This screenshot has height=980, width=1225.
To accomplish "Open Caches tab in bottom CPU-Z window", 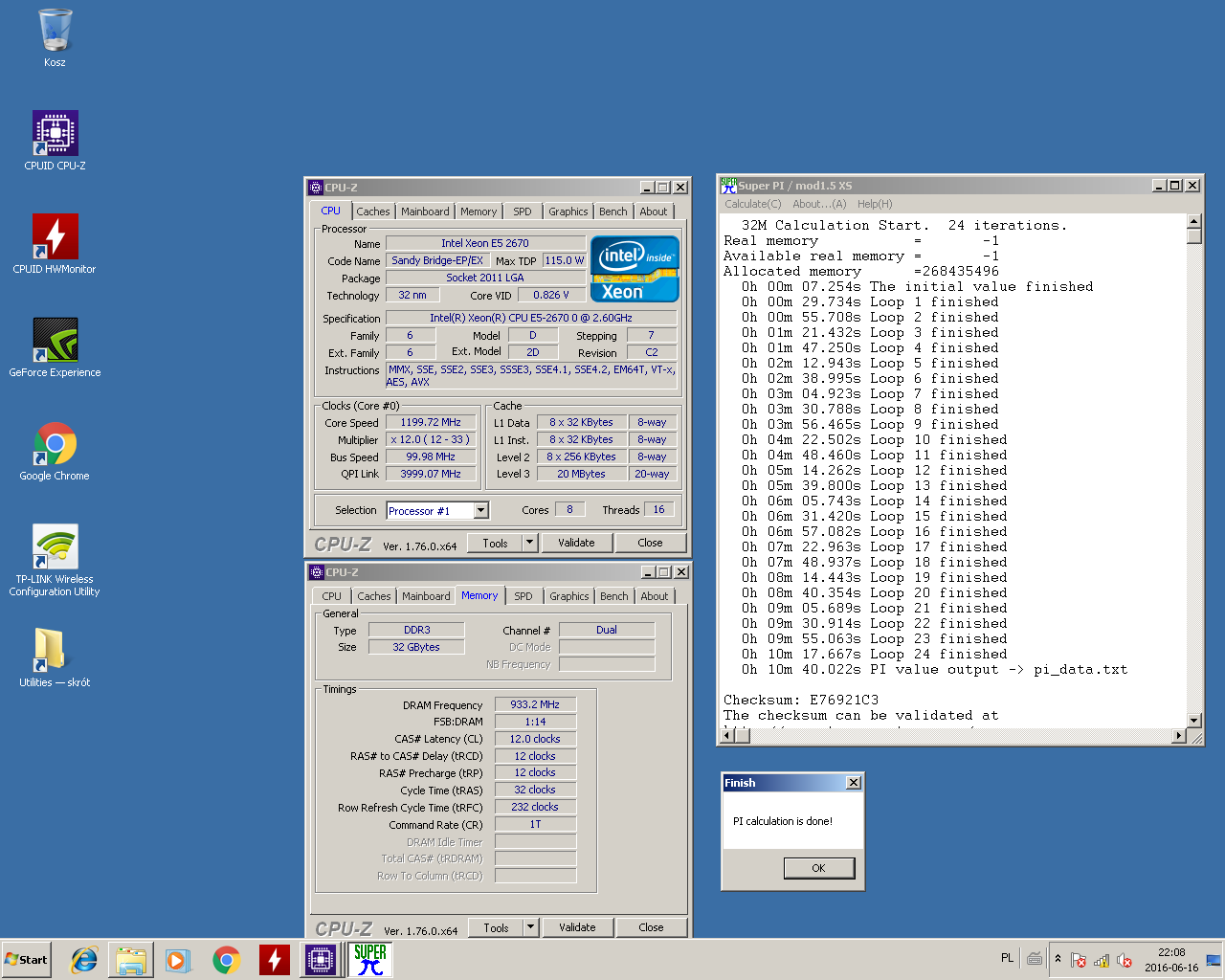I will click(374, 596).
